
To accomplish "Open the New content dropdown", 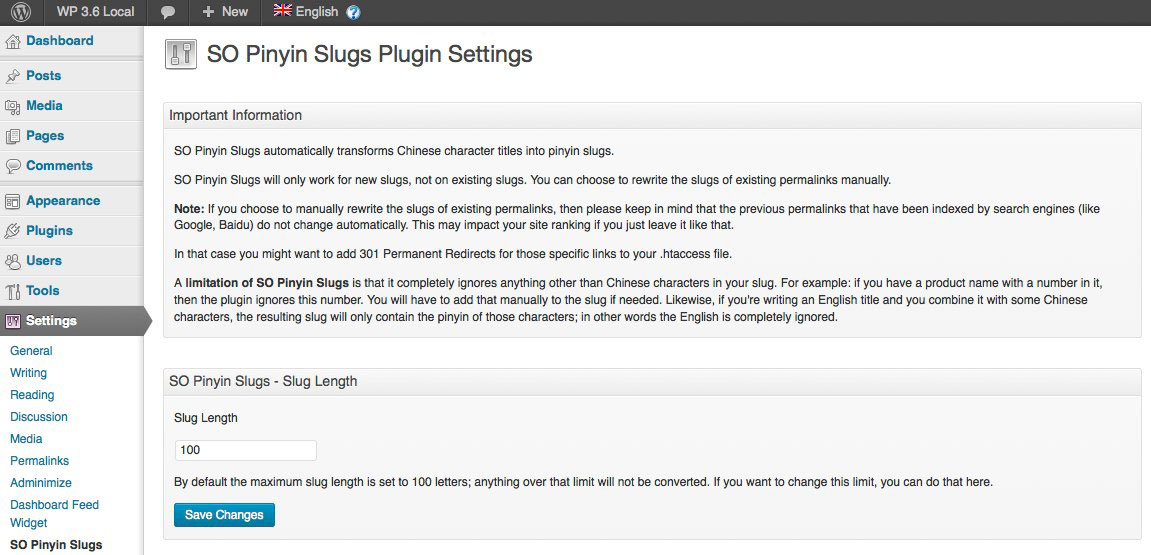I will 225,12.
